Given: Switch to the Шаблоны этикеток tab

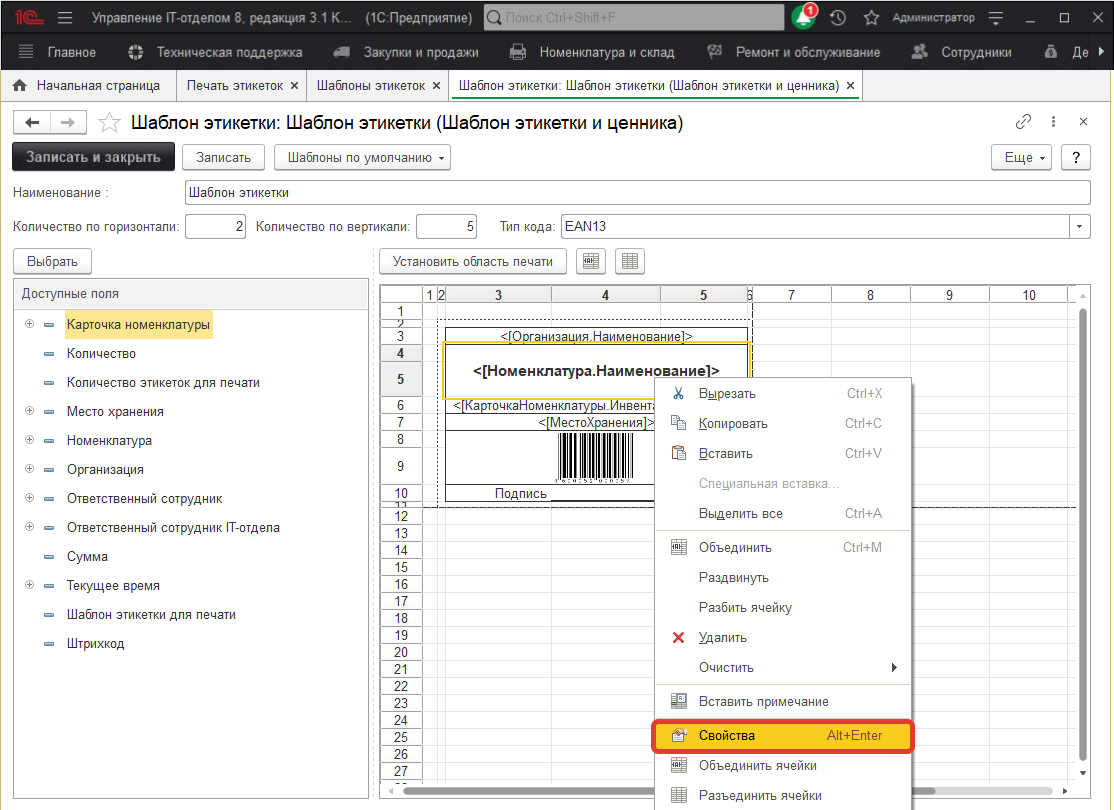Looking at the screenshot, I should (370, 86).
